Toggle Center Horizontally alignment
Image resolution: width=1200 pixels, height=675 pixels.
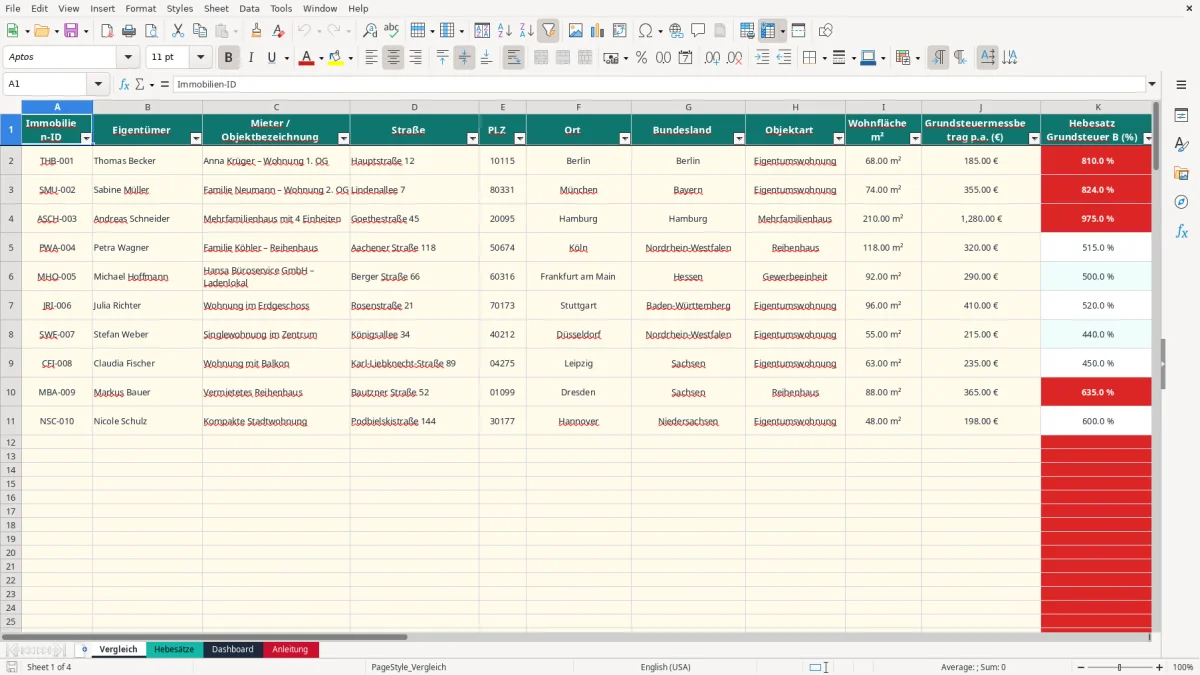[393, 58]
